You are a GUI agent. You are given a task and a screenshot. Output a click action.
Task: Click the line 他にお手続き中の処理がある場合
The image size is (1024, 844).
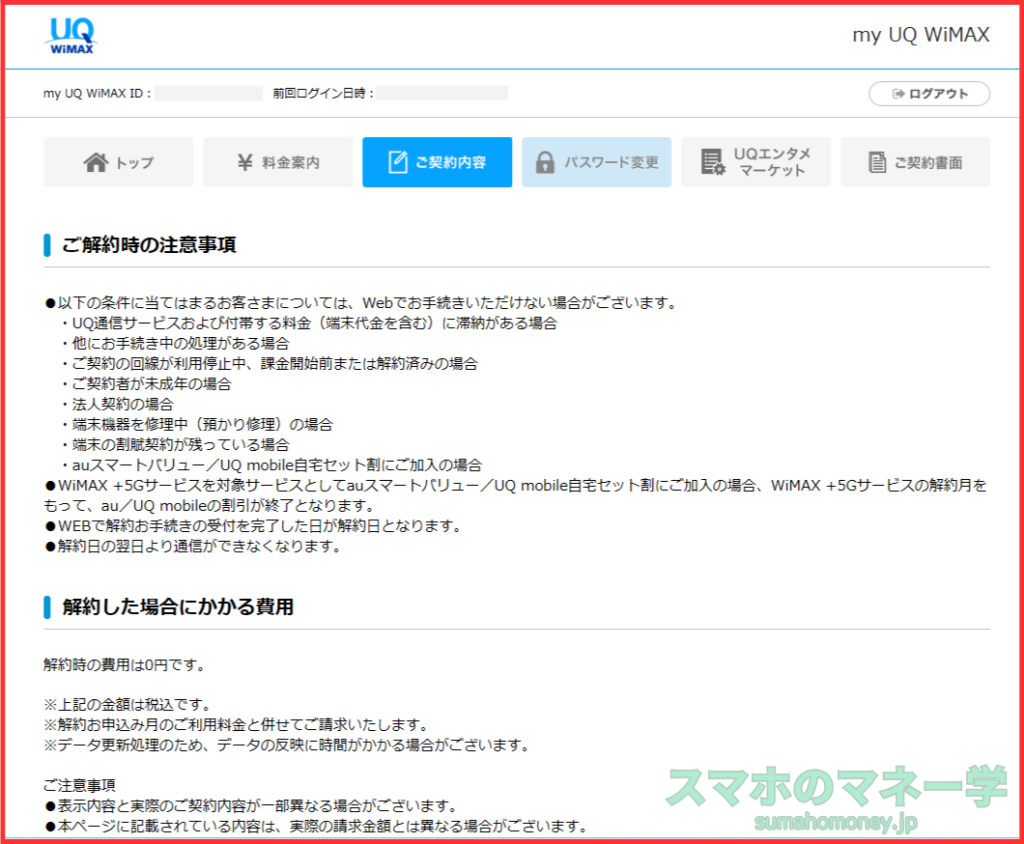click(176, 344)
